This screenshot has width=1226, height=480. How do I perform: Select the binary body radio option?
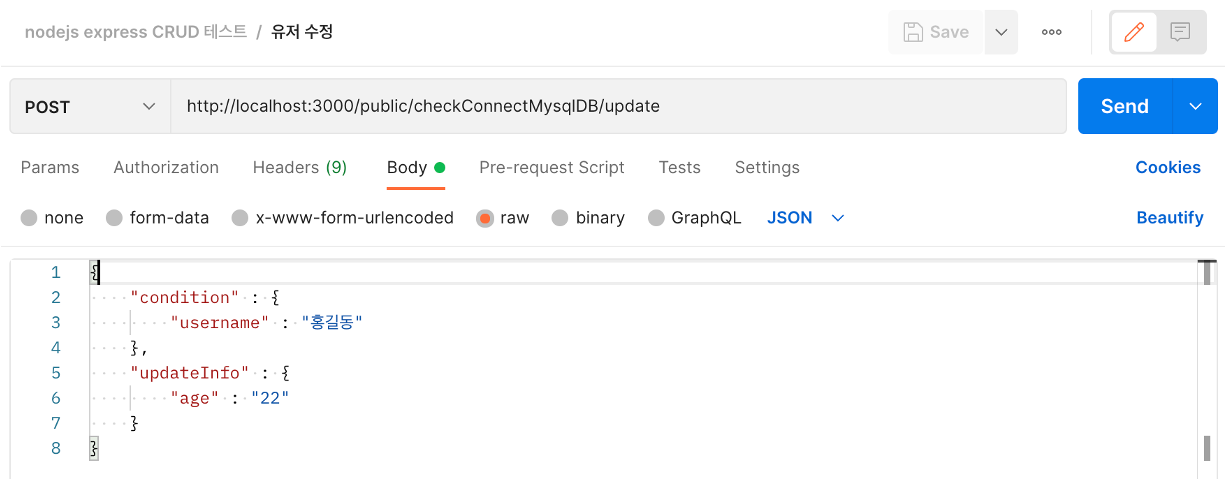click(x=560, y=218)
